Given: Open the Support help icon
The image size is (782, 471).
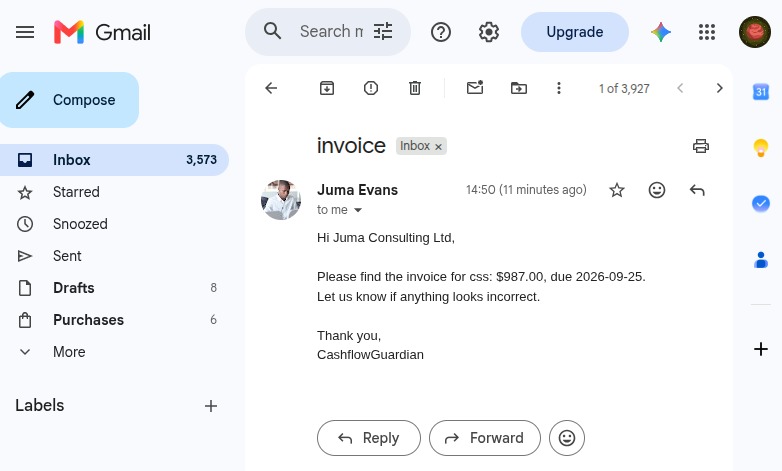Looking at the screenshot, I should click(441, 32).
